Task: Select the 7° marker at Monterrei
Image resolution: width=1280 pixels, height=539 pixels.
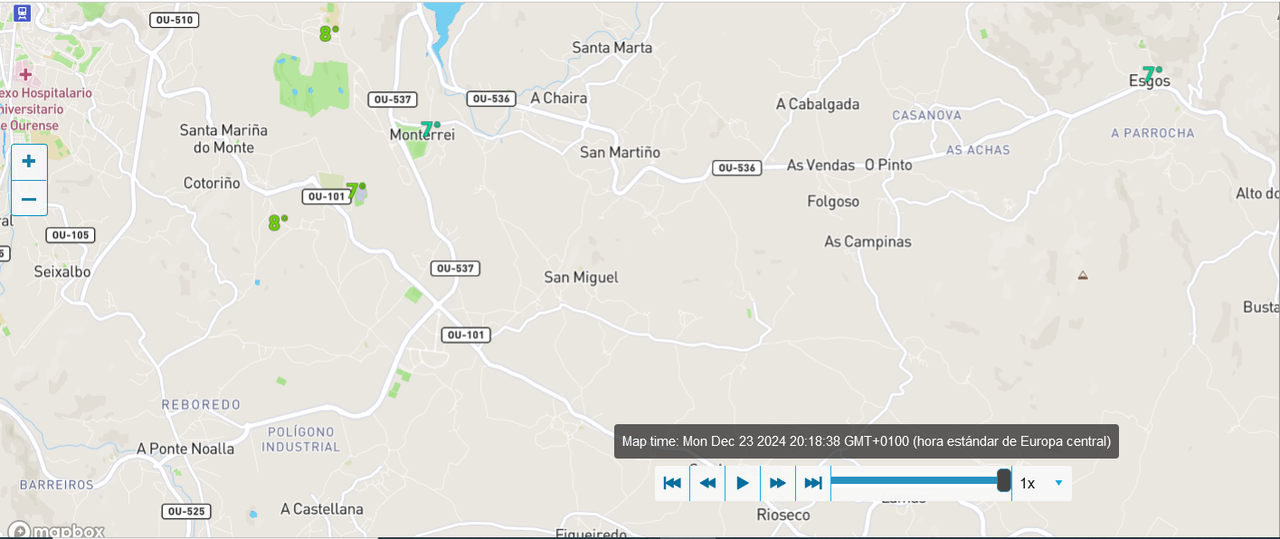Action: click(430, 128)
